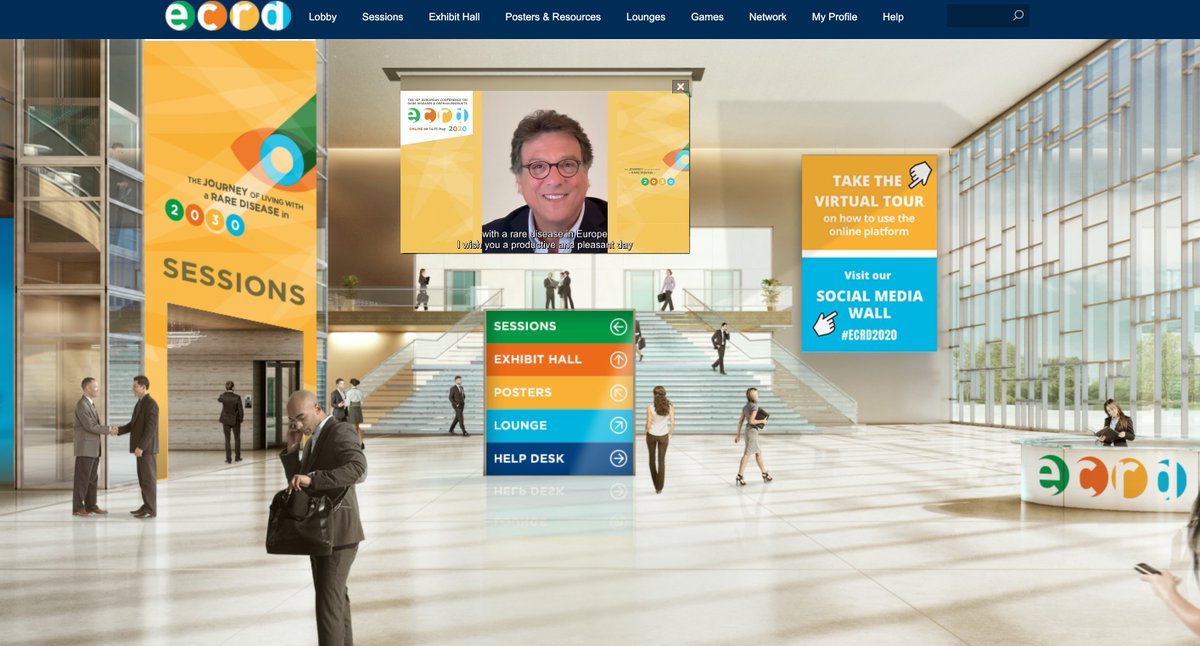The height and width of the screenshot is (646, 1200).
Task: Click the up arrow icon beside EXHIBIT HALL
Action: click(618, 359)
